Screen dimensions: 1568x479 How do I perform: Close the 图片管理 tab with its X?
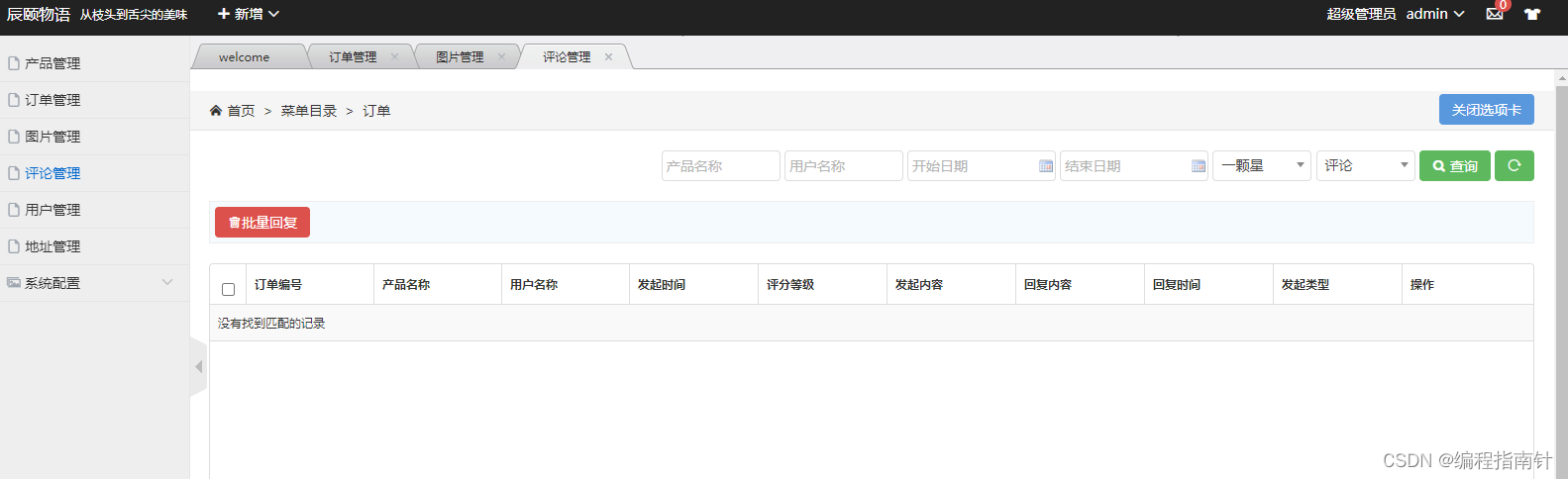(501, 56)
